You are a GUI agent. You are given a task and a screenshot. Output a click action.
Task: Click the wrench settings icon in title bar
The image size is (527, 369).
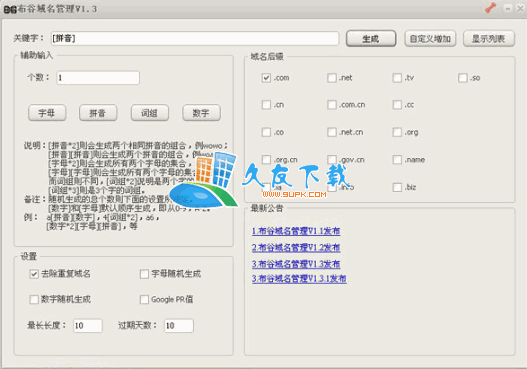click(x=490, y=8)
